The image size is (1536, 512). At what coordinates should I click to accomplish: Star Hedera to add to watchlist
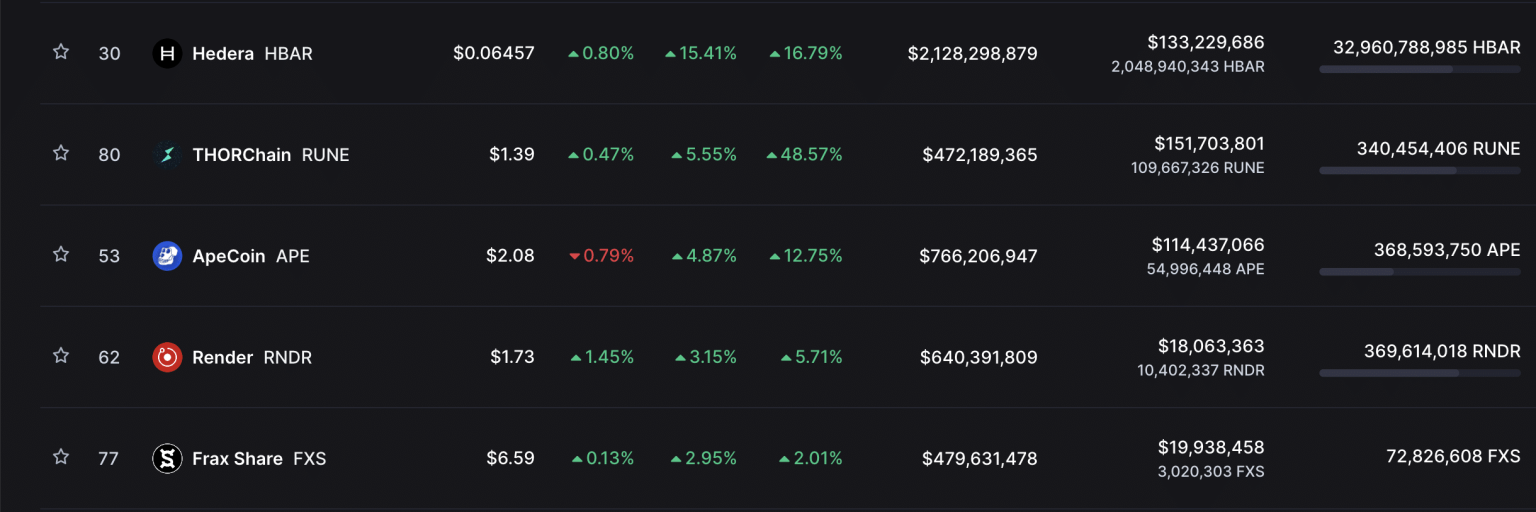(61, 52)
